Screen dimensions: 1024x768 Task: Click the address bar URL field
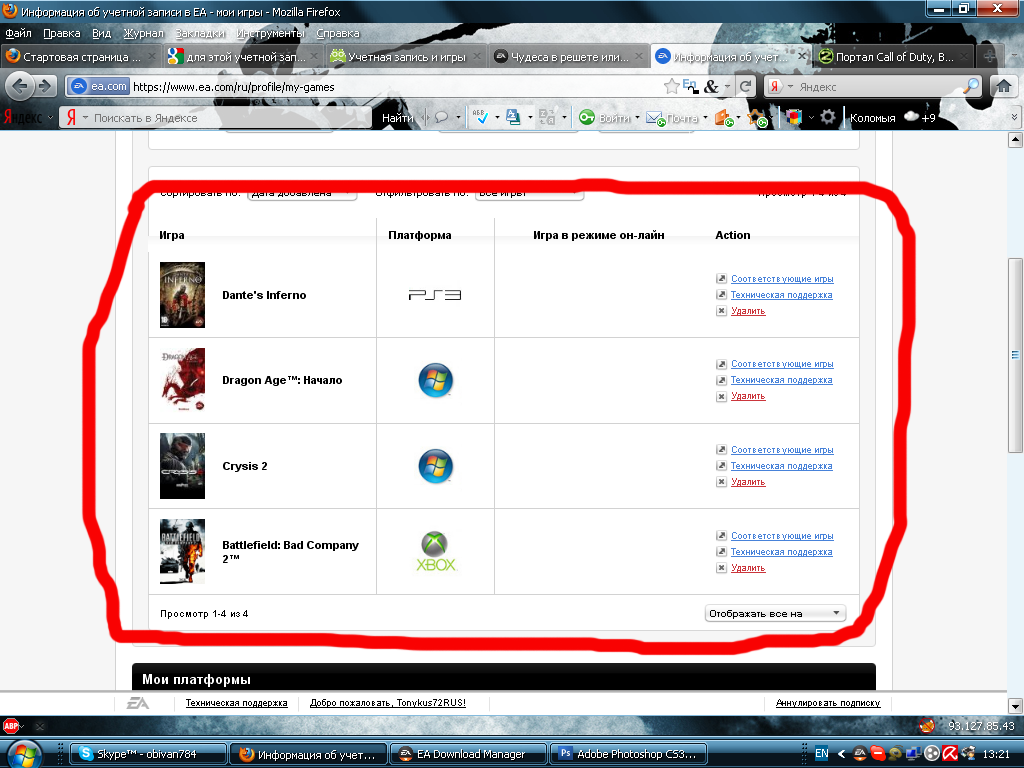pos(395,86)
